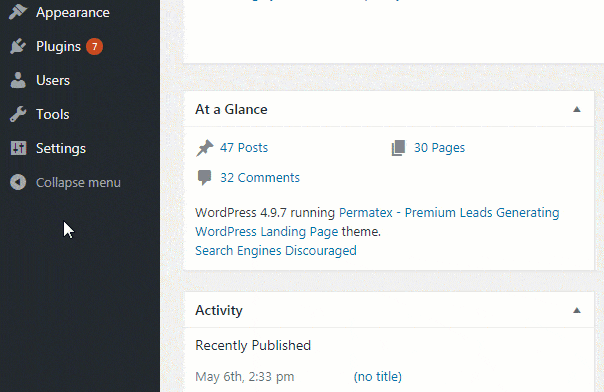Image resolution: width=604 pixels, height=392 pixels.
Task: Click the comment bubble icon
Action: 204,178
